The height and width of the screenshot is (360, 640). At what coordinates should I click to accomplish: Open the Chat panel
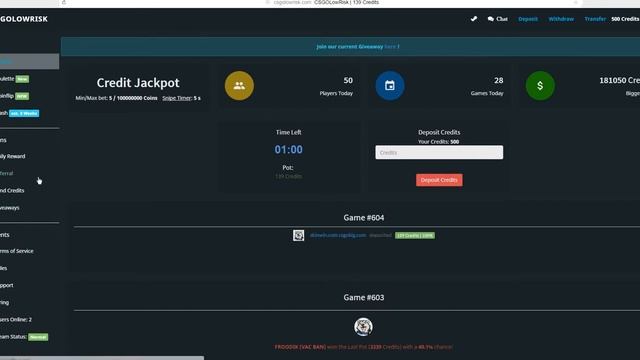[498, 19]
